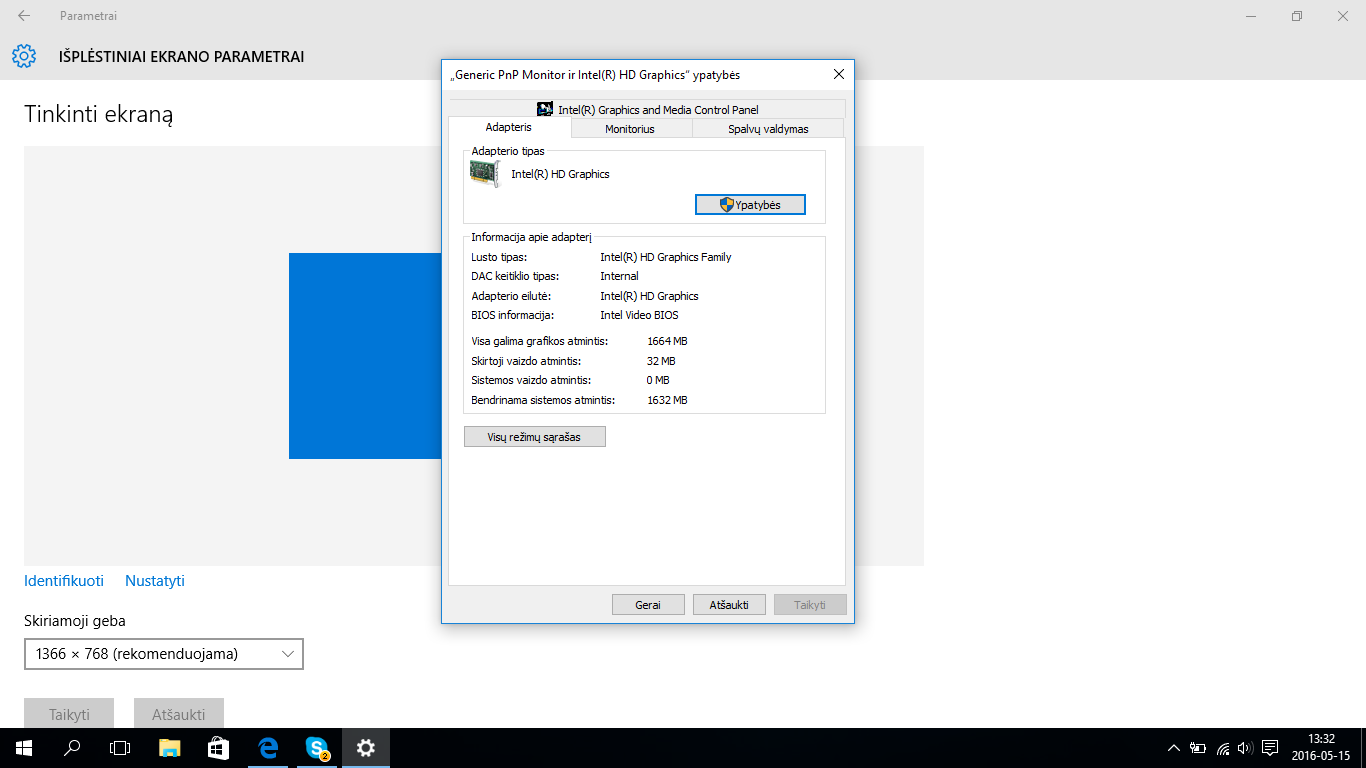Close the adapter properties dialog
1366x768 pixels.
coord(838,75)
